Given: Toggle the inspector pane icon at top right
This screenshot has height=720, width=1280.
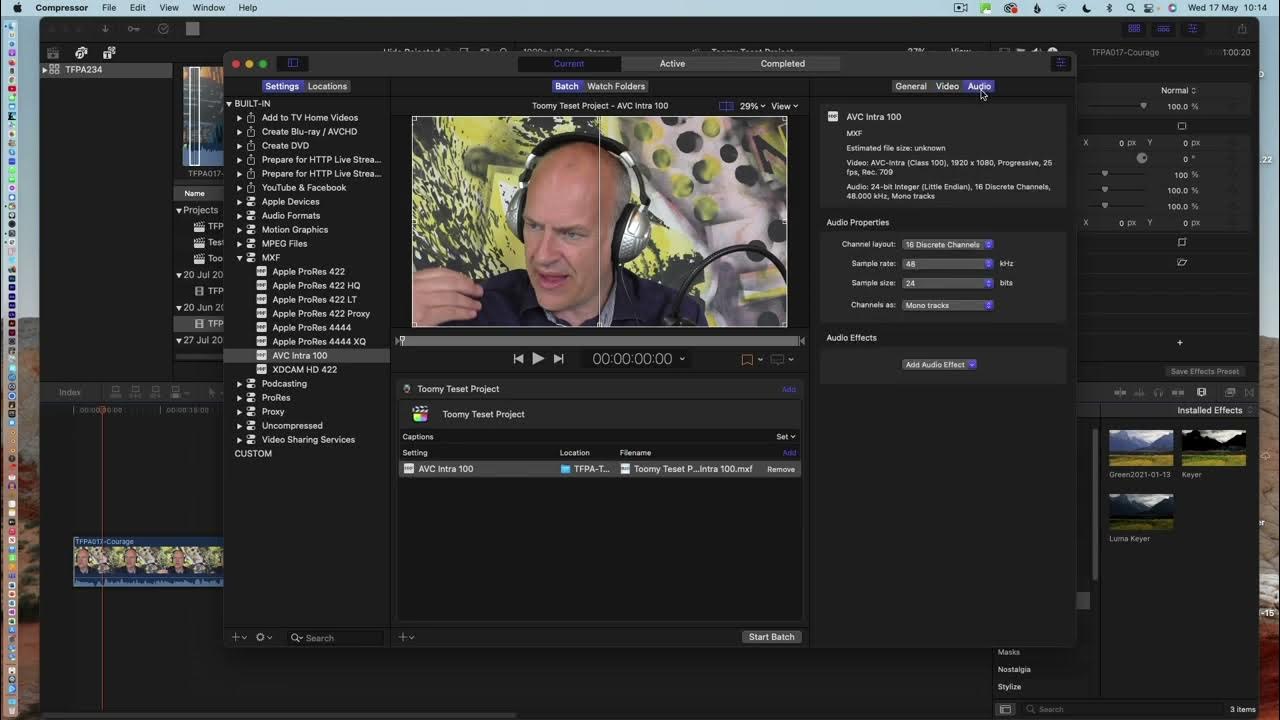Looking at the screenshot, I should click(x=1061, y=63).
